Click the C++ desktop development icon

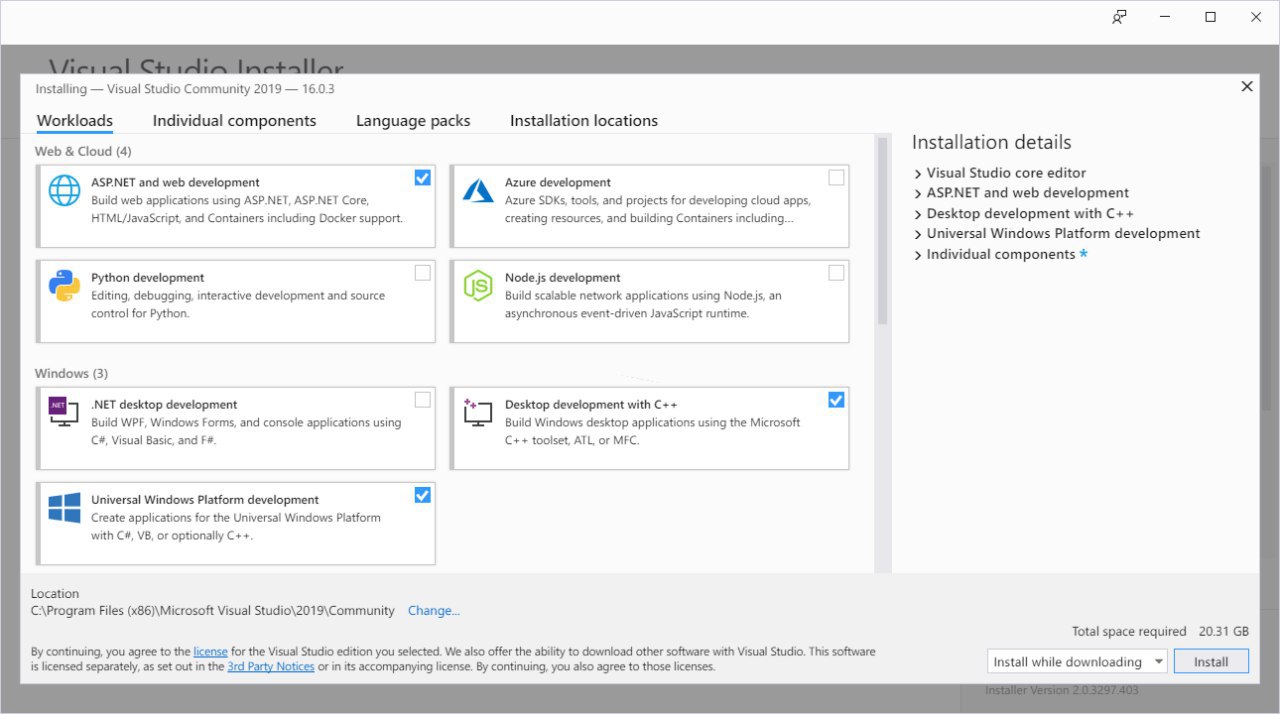coord(478,411)
